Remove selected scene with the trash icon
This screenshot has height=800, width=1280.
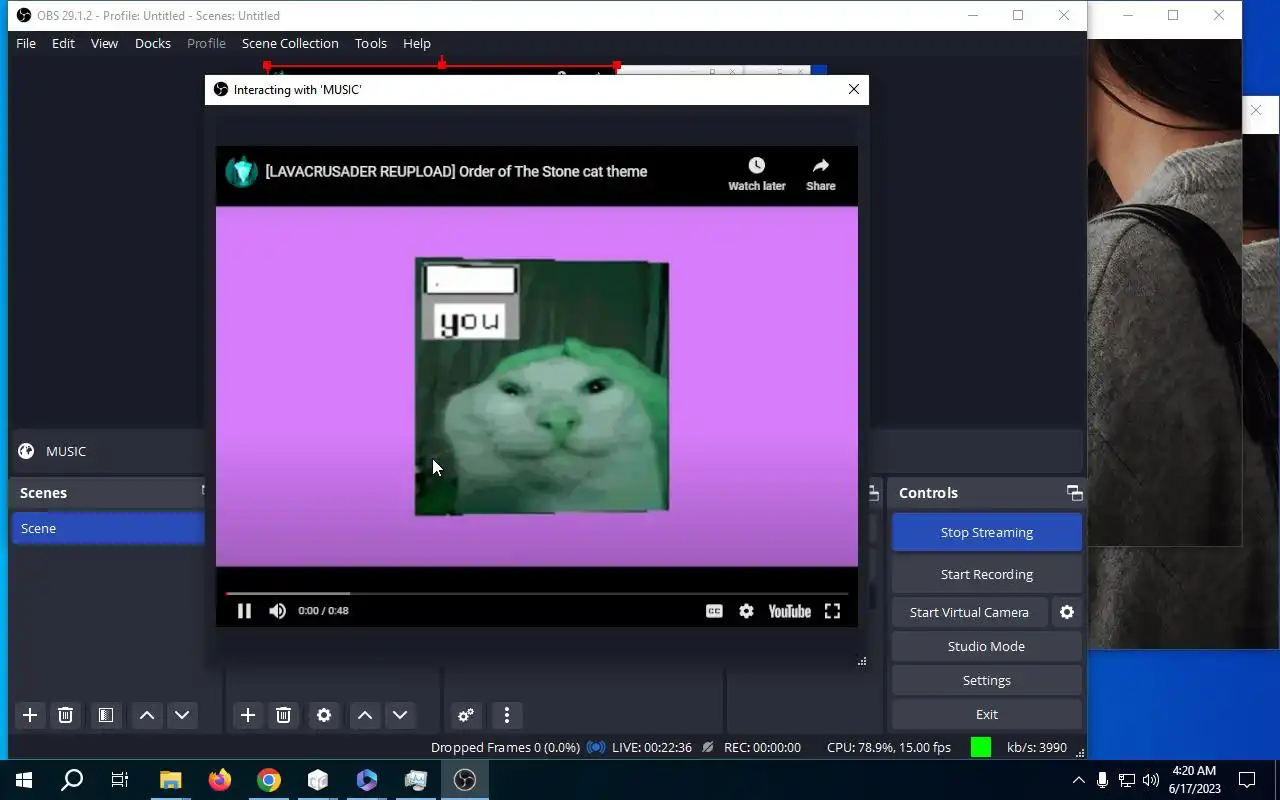point(65,715)
